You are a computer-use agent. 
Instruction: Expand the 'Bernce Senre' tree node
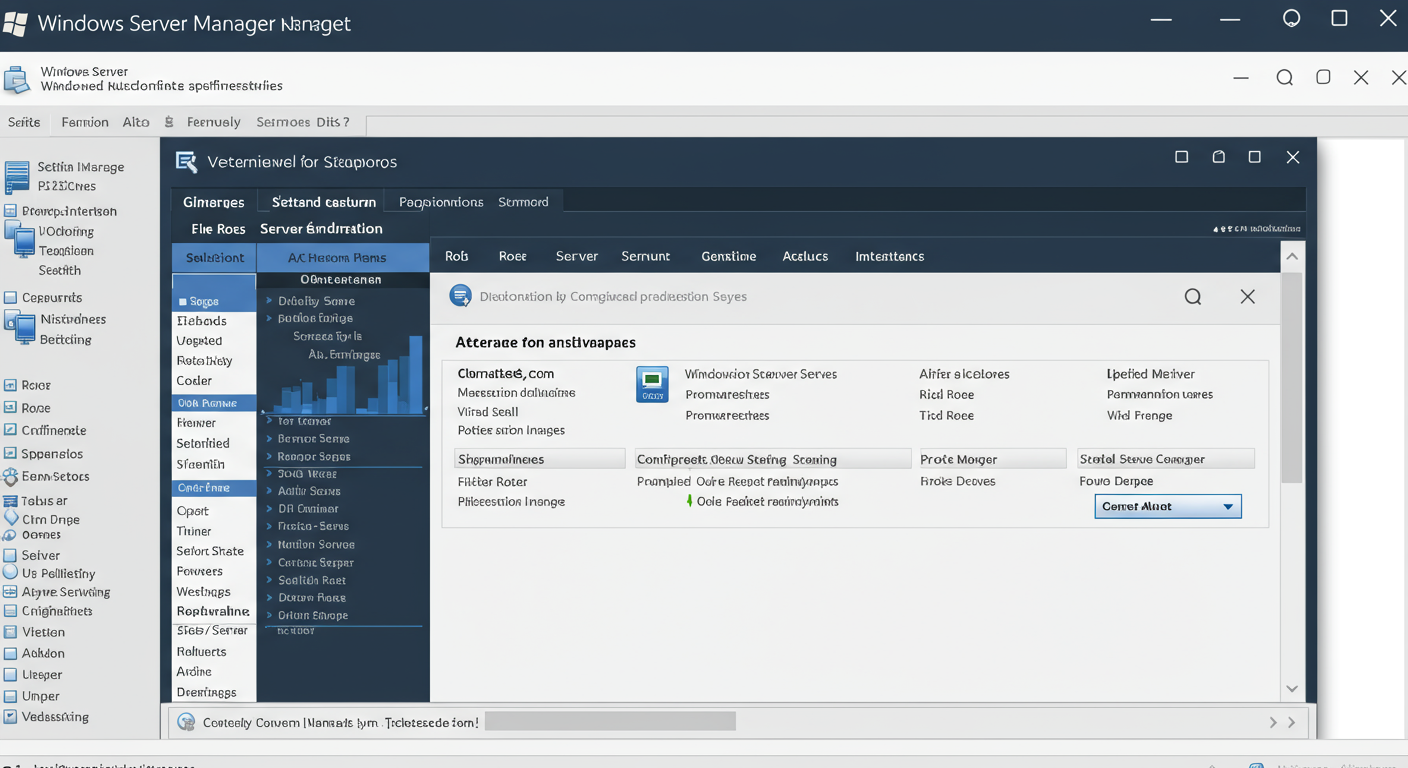pos(270,439)
